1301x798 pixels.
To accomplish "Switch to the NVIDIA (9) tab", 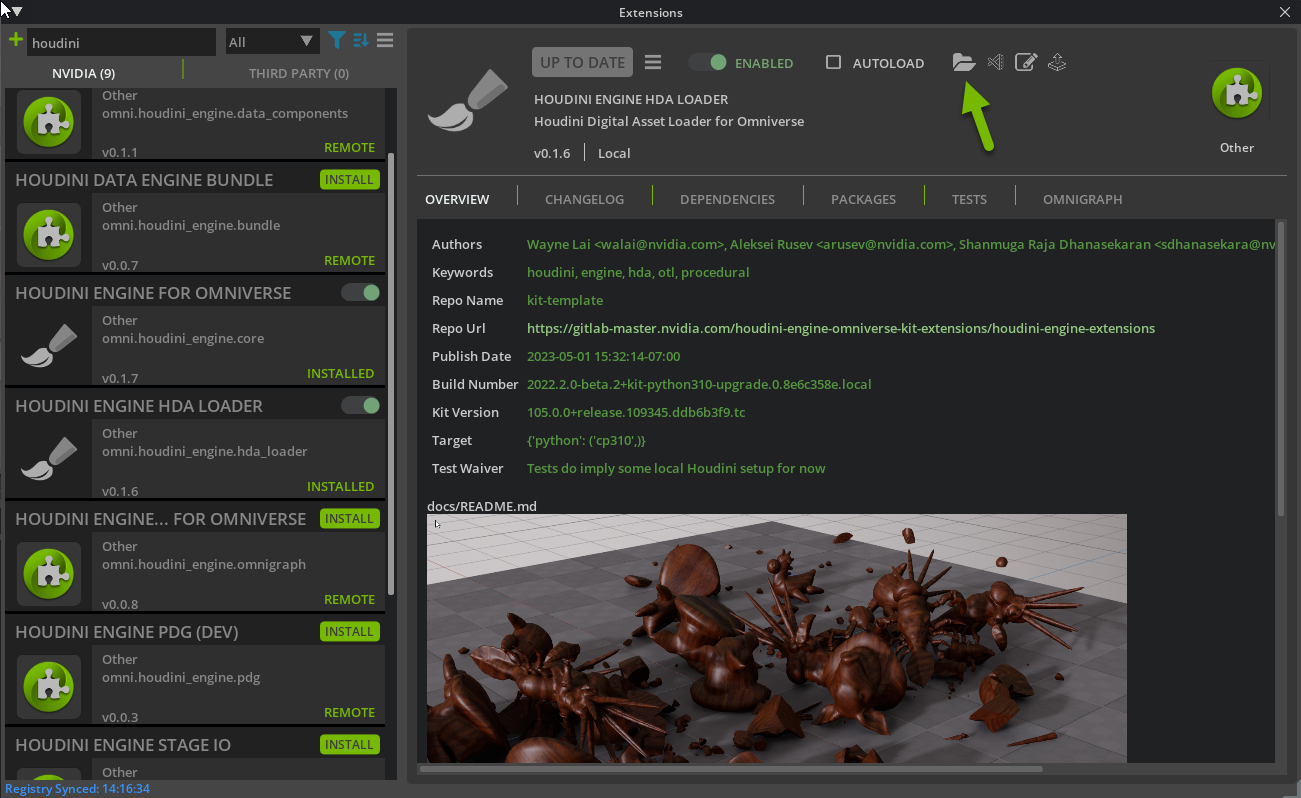I will (83, 73).
